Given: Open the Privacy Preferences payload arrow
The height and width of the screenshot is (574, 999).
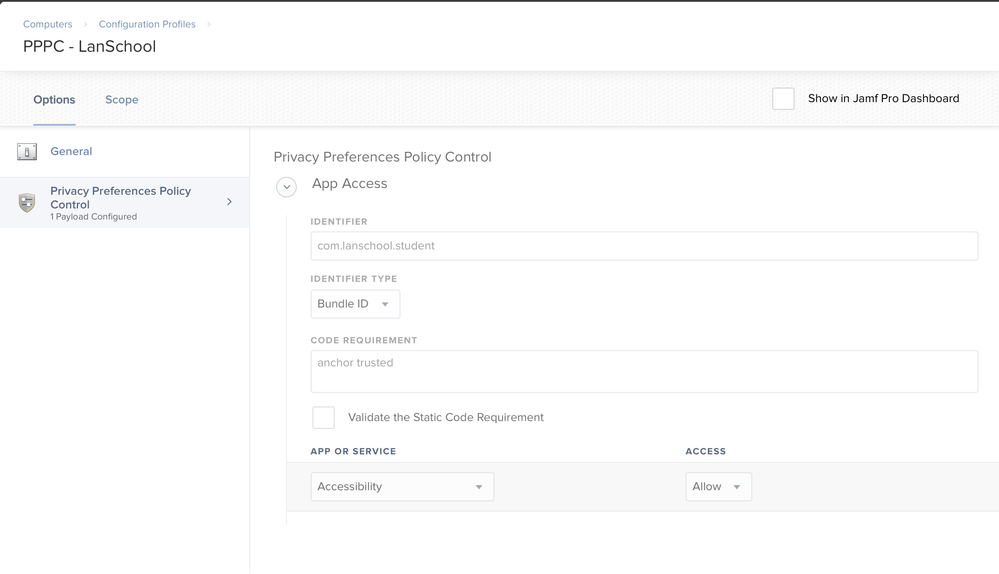Looking at the screenshot, I should [229, 202].
